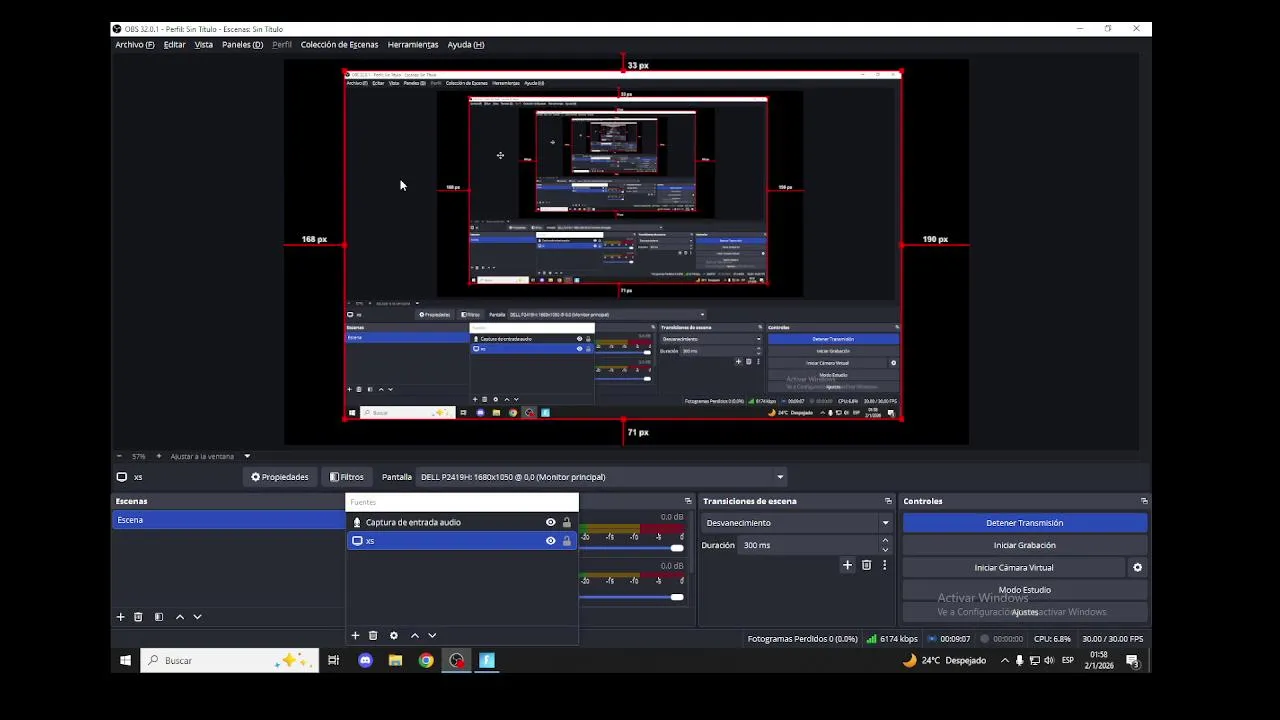This screenshot has height=720, width=1280.
Task: Decrease the Duración value with down arrow
Action: (885, 549)
